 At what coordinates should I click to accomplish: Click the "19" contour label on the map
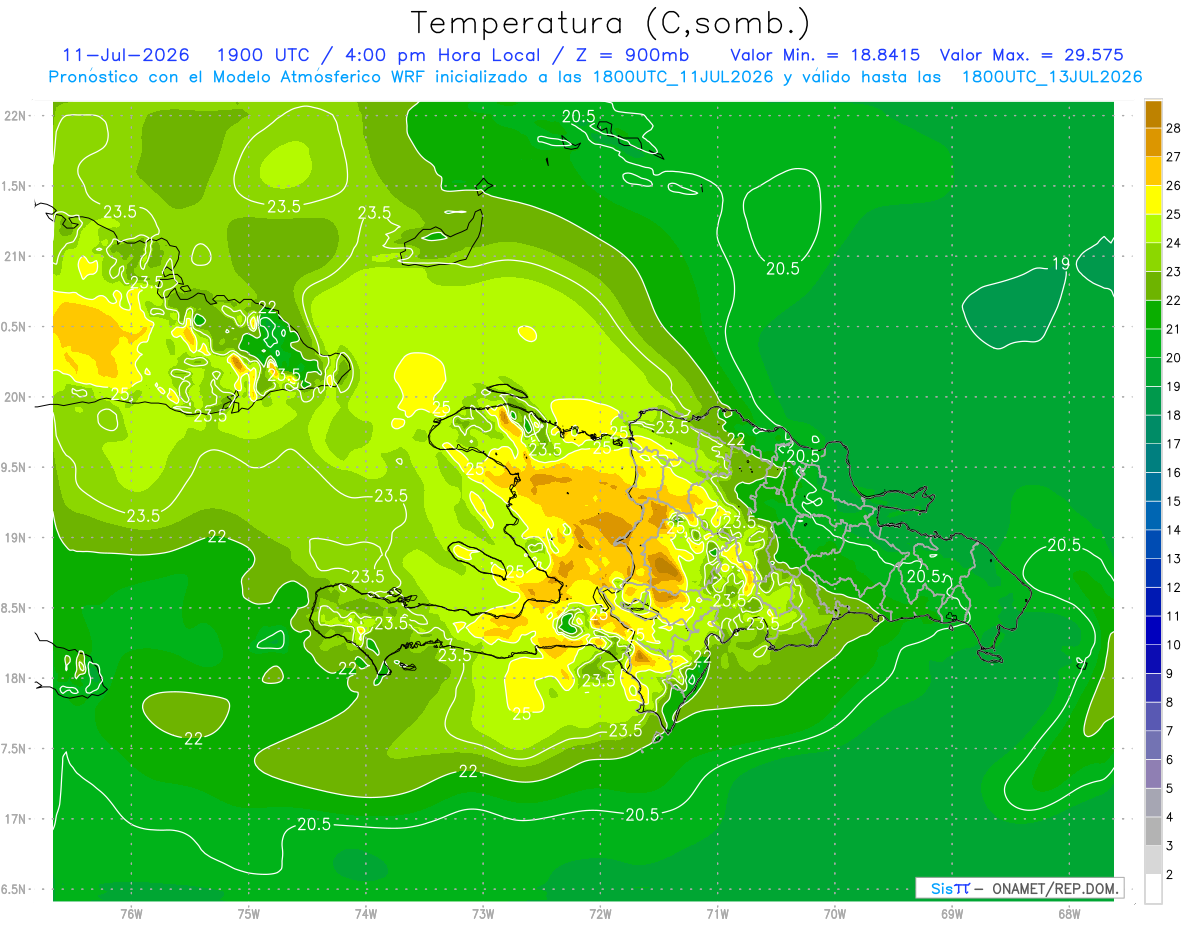[x=1062, y=264]
